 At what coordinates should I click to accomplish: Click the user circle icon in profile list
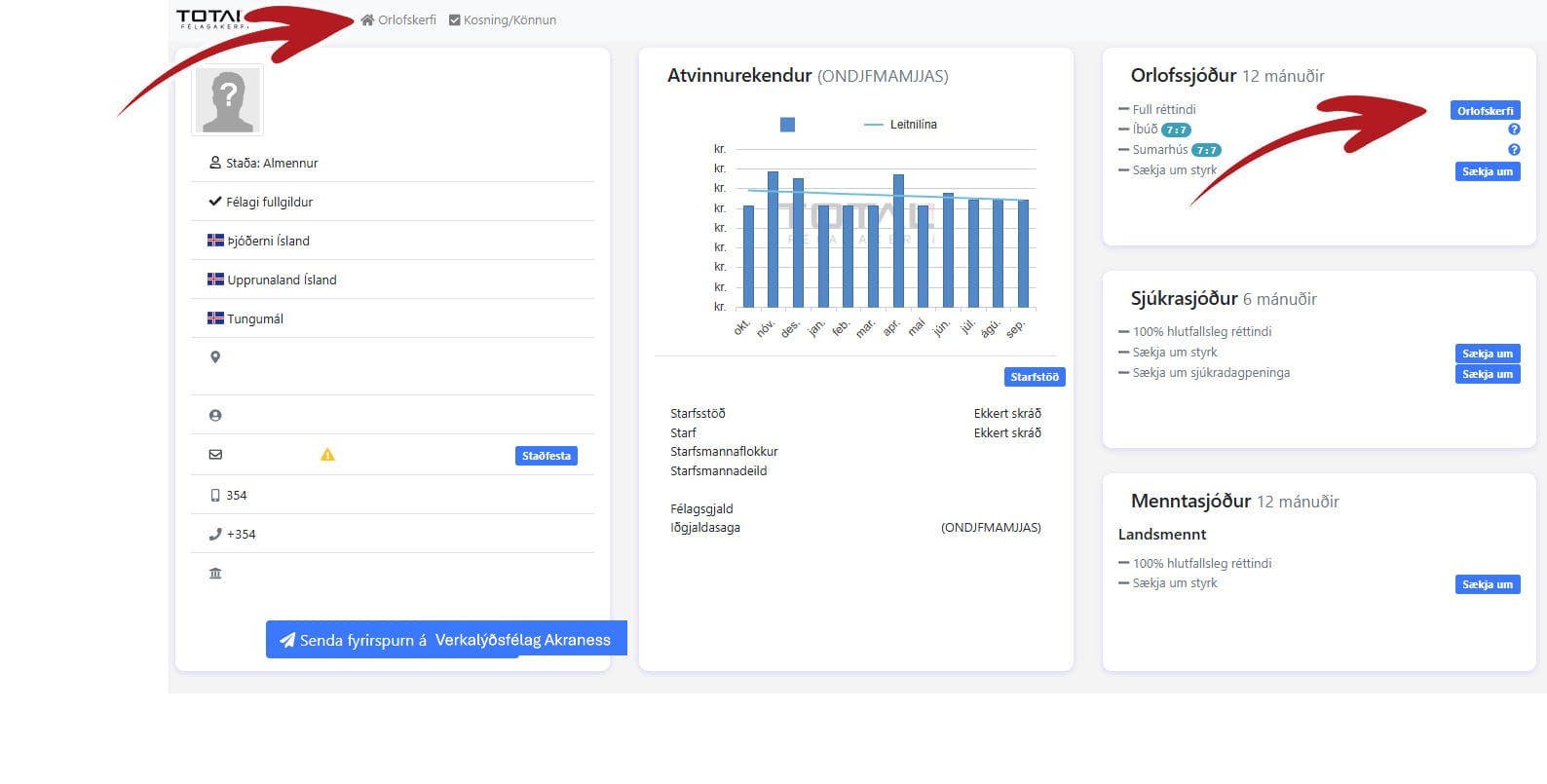pos(215,416)
